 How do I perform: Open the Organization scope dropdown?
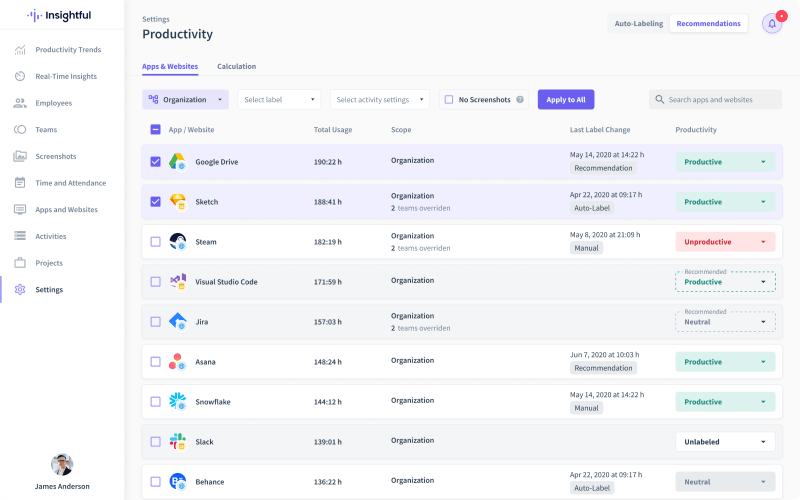tap(185, 100)
